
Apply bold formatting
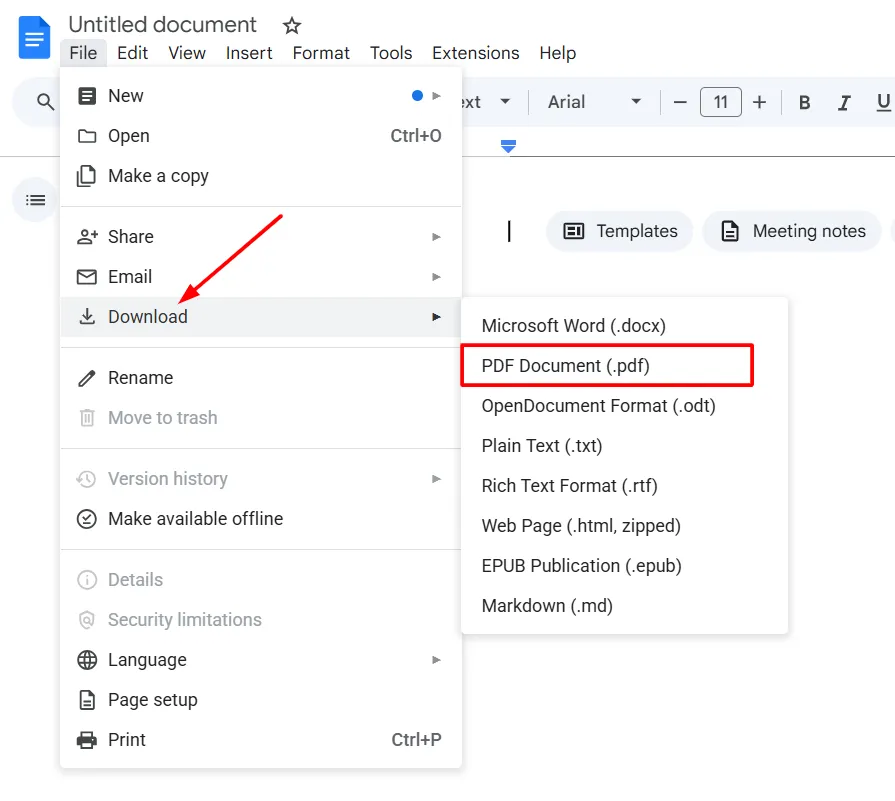coord(803,102)
